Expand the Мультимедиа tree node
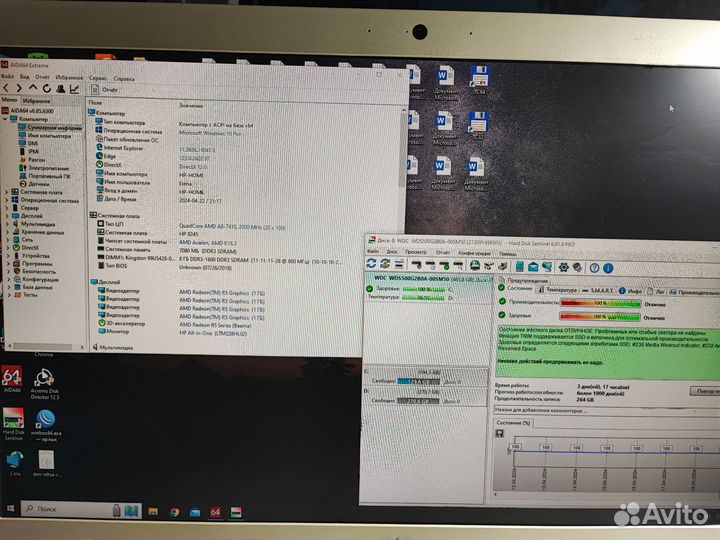The height and width of the screenshot is (540, 720). (x=7, y=224)
